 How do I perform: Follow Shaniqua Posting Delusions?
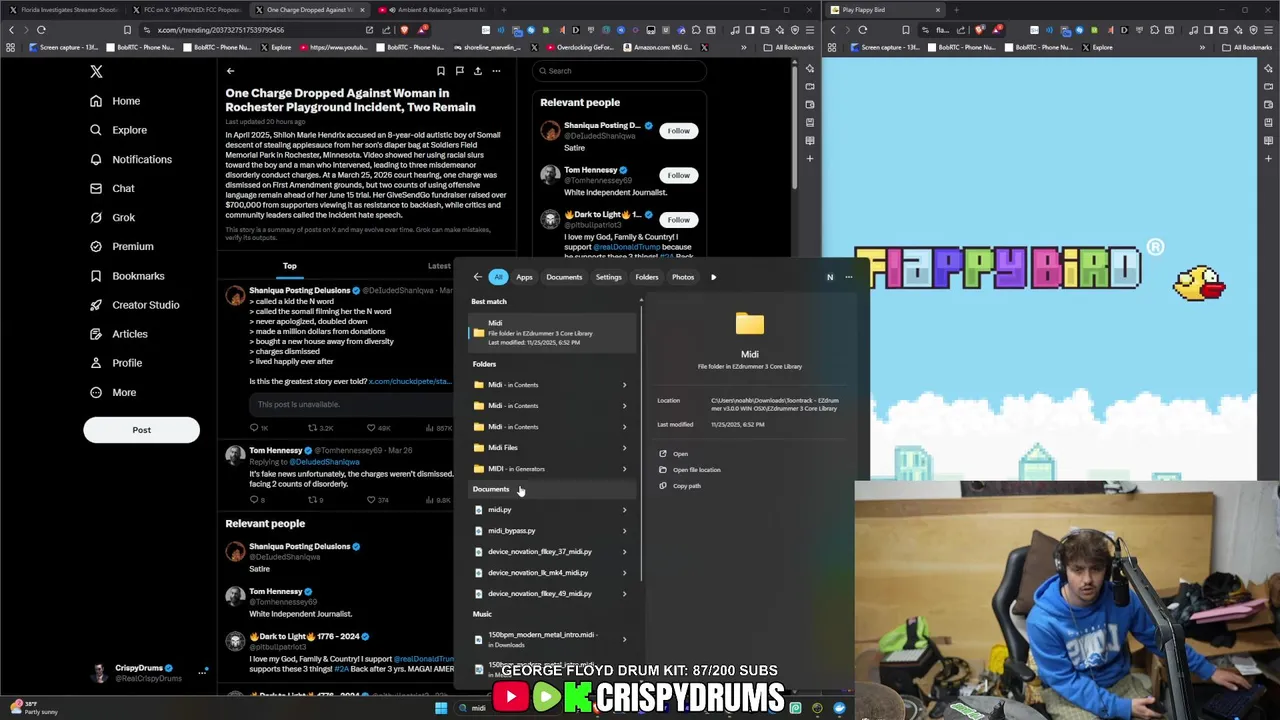[679, 131]
